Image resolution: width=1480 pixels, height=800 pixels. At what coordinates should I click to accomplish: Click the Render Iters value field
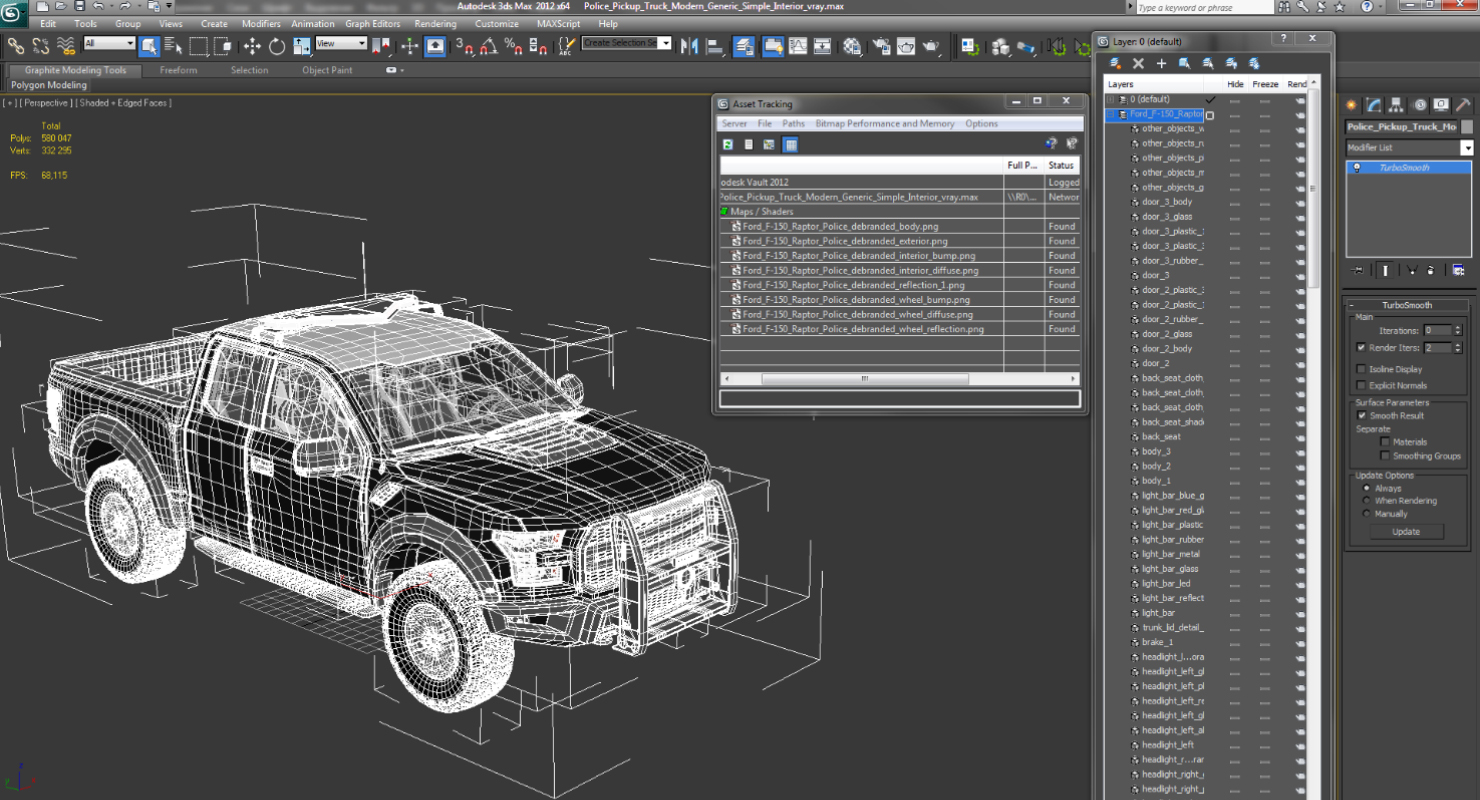click(x=1437, y=348)
